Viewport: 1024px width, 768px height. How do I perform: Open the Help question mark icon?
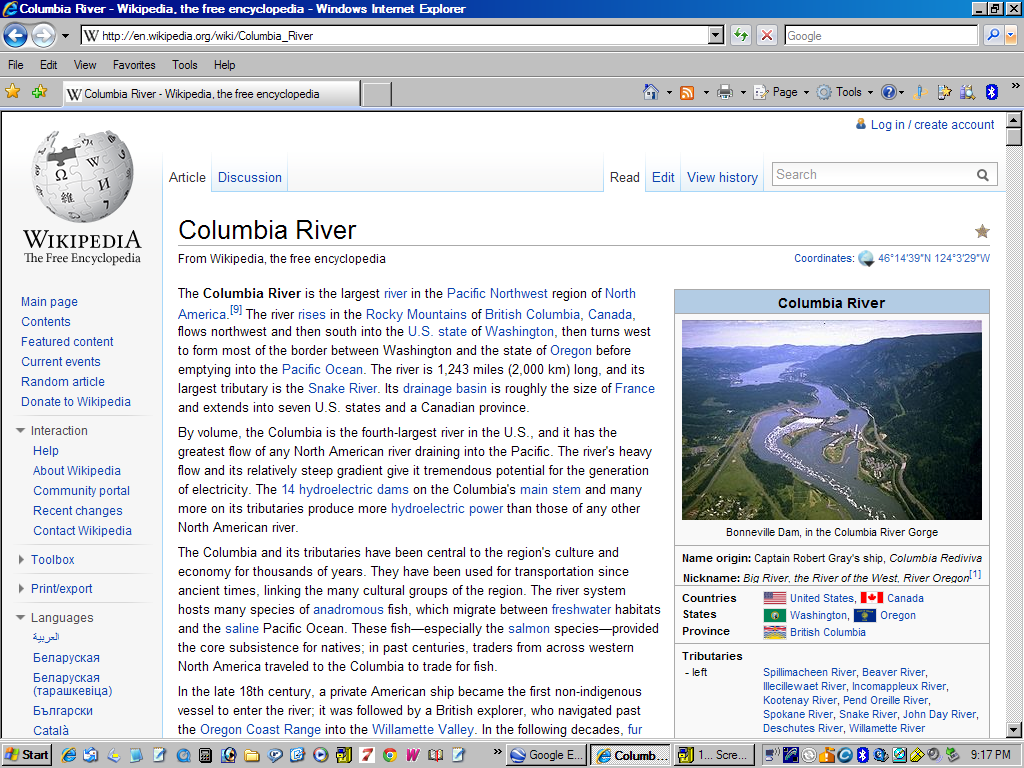[x=888, y=93]
